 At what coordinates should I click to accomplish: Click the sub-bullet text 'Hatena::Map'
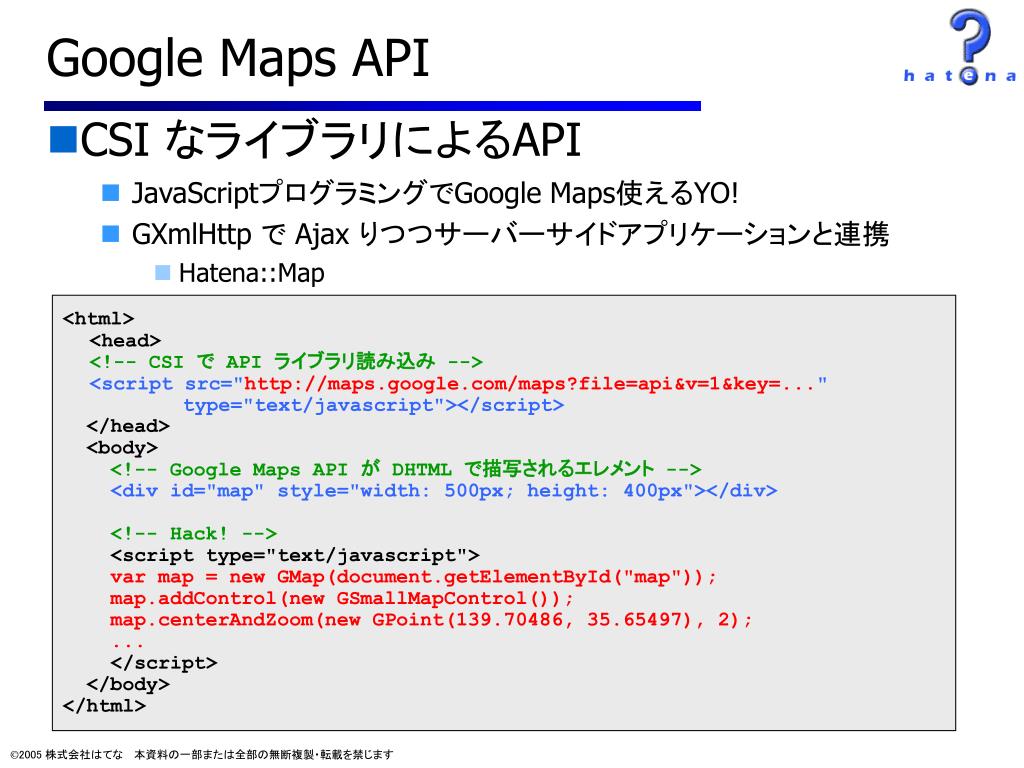[x=251, y=273]
